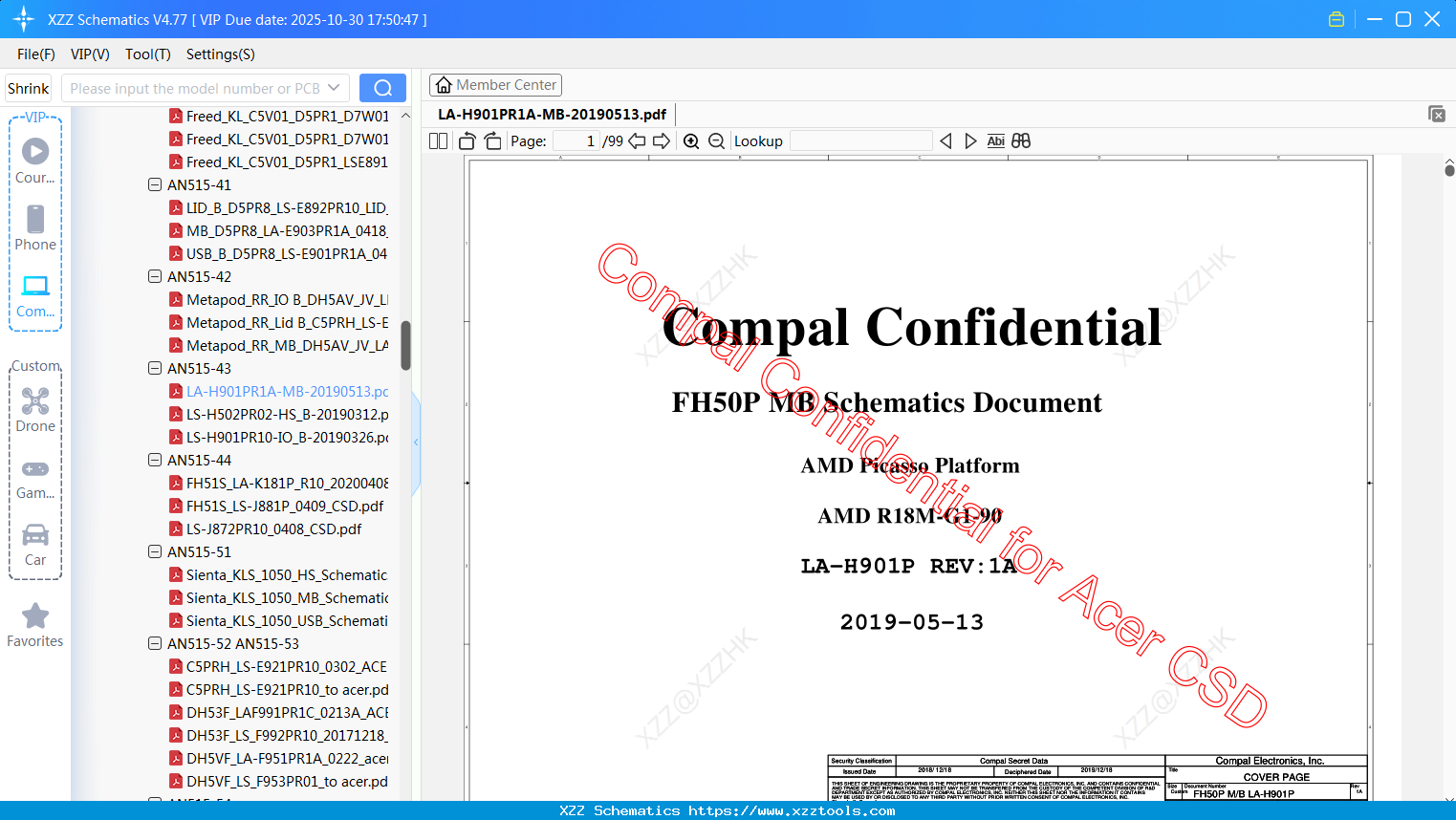Click the PDF icon beside LS-H502PR02-HS_B file
The width and height of the screenshot is (1456, 820).
[x=176, y=414]
